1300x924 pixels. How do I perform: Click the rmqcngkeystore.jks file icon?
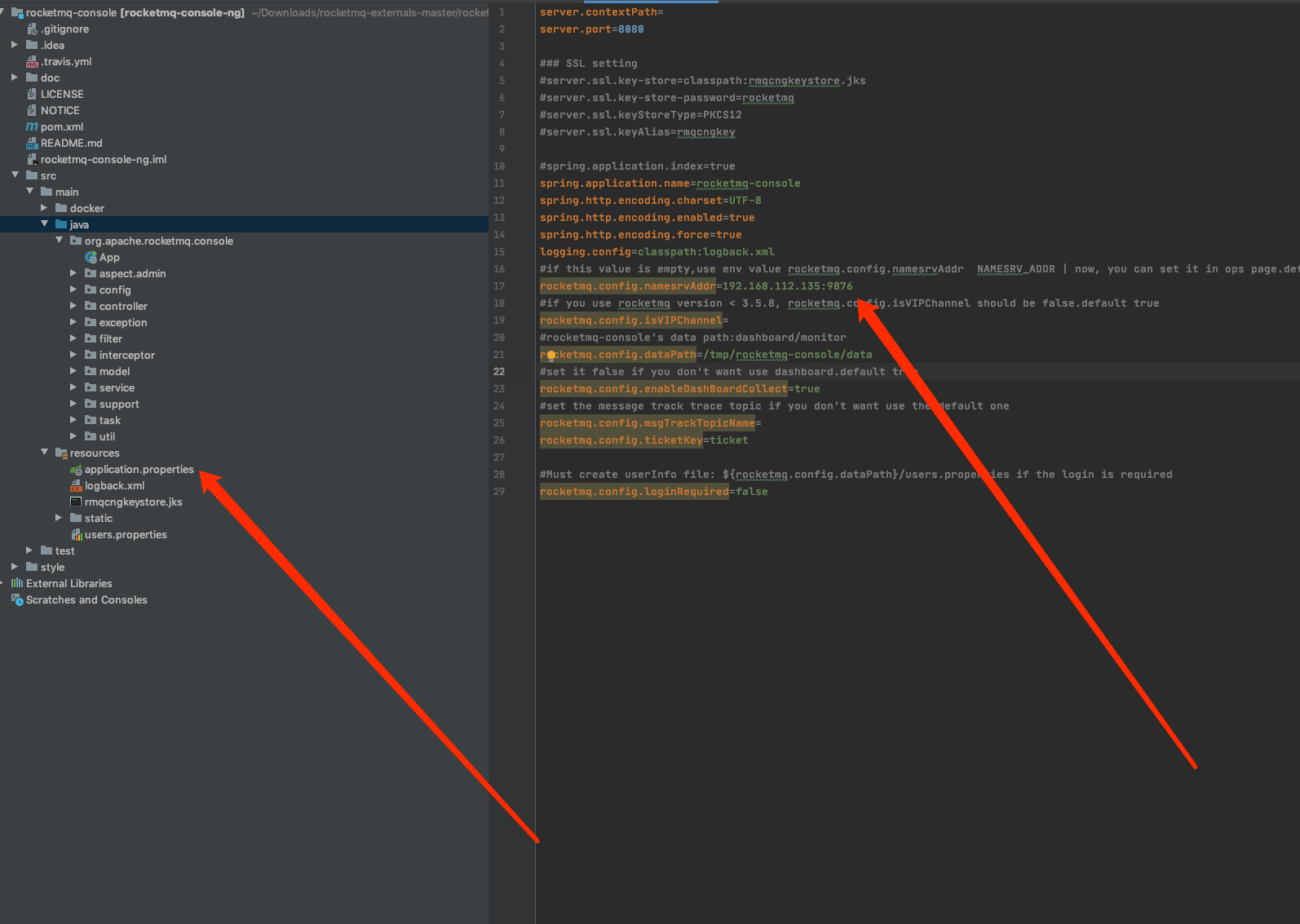[x=76, y=502]
